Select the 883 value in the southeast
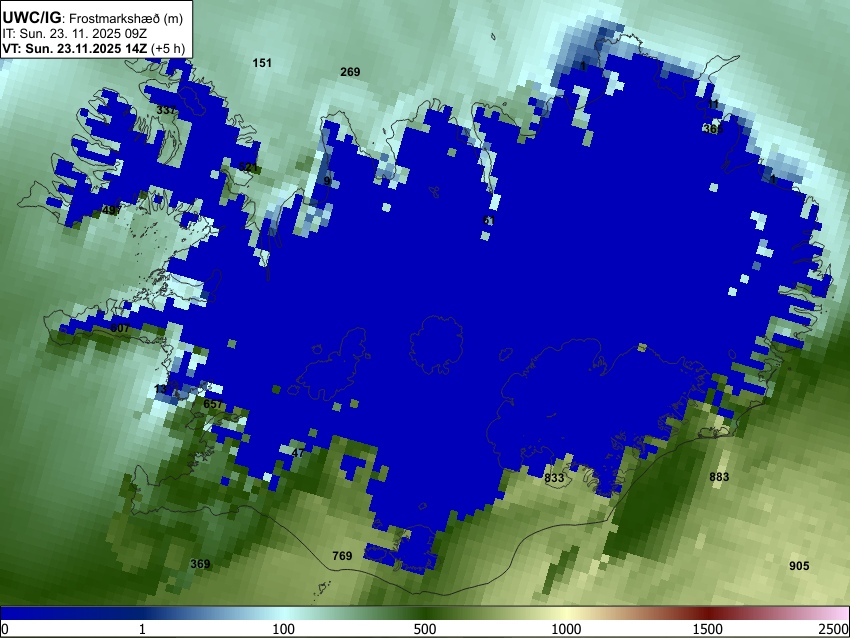The image size is (850, 638). [x=719, y=476]
